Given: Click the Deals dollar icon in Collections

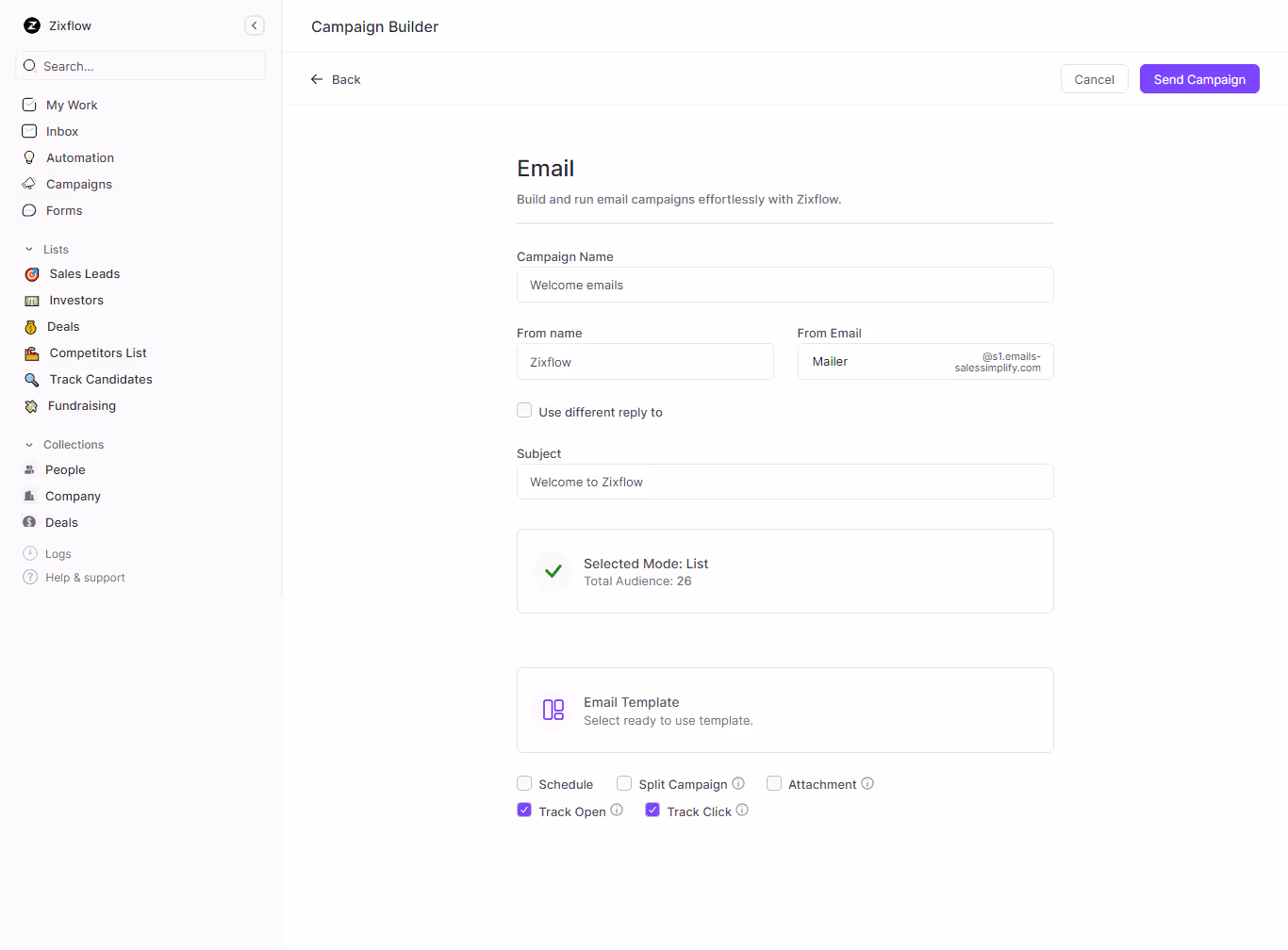Looking at the screenshot, I should tap(29, 522).
